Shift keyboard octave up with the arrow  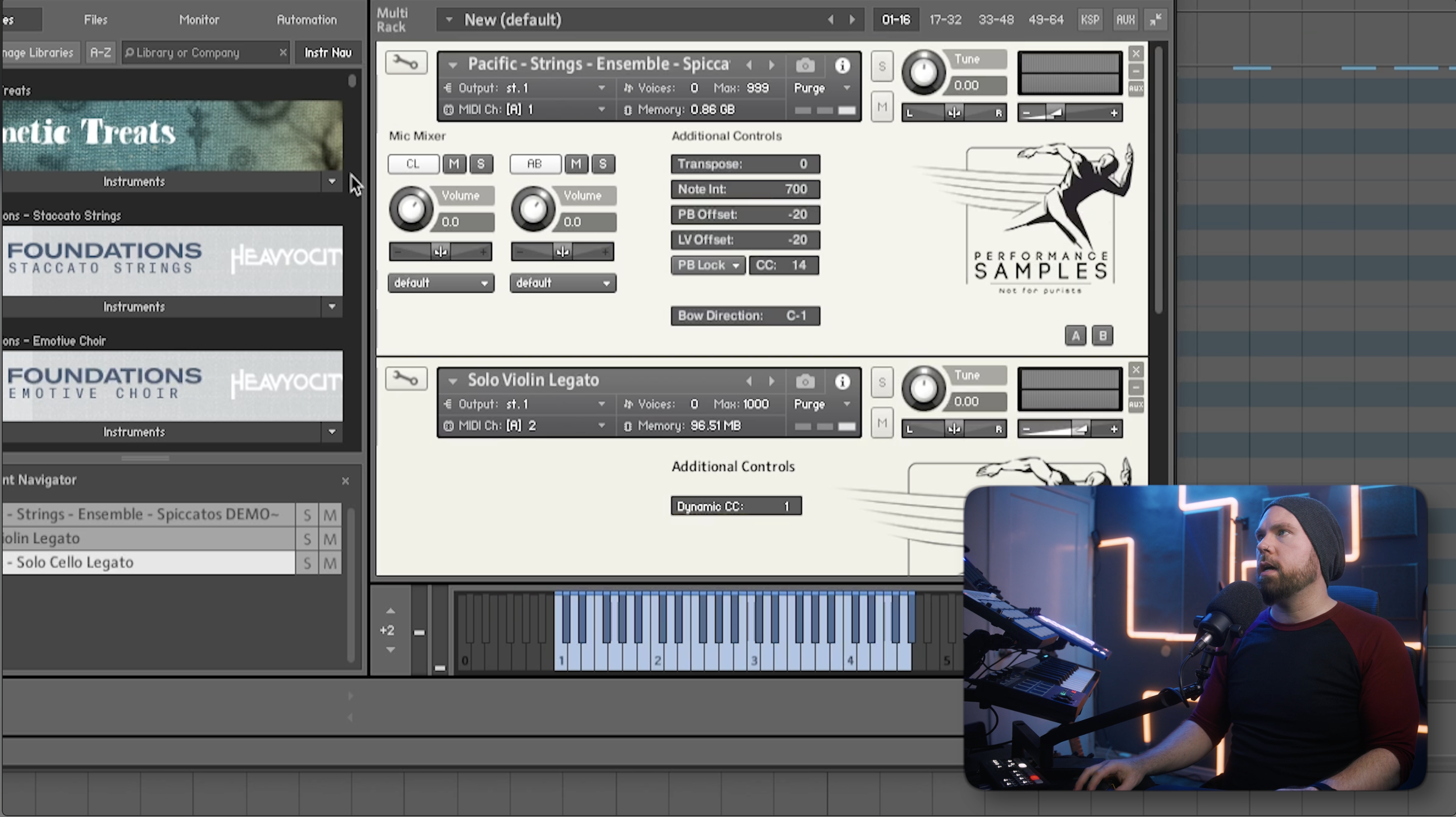click(390, 611)
